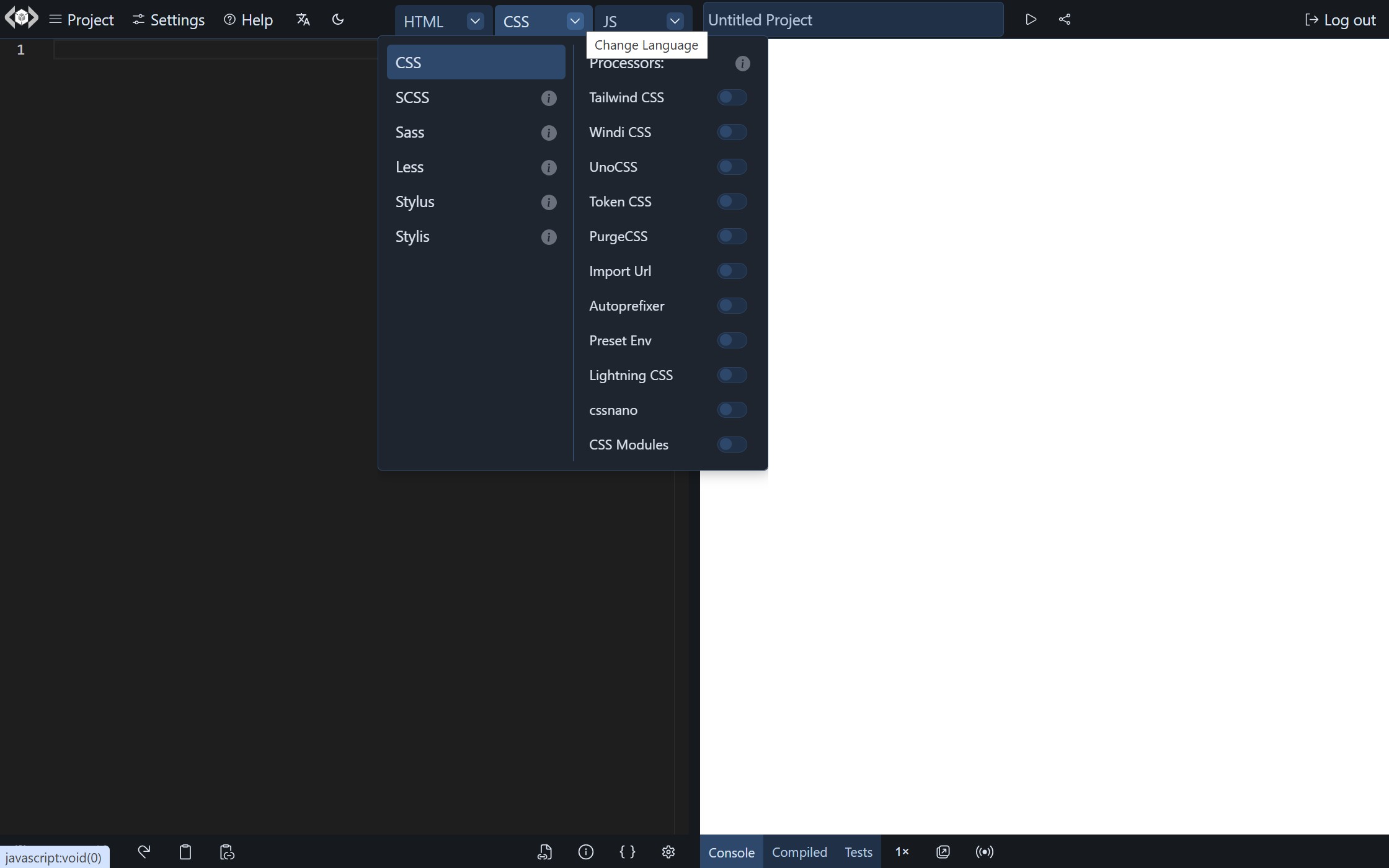Toggle on Autoprefixer
1389x868 pixels.
(x=732, y=306)
